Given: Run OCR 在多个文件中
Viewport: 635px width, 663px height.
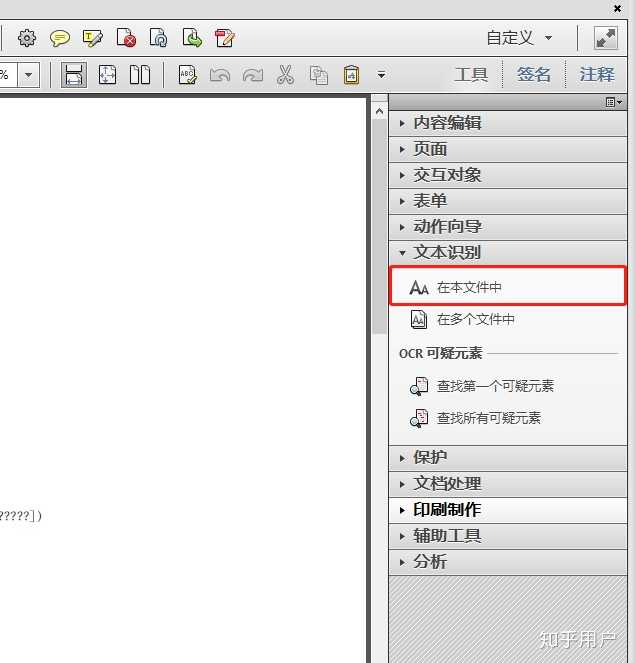Looking at the screenshot, I should click(463, 320).
